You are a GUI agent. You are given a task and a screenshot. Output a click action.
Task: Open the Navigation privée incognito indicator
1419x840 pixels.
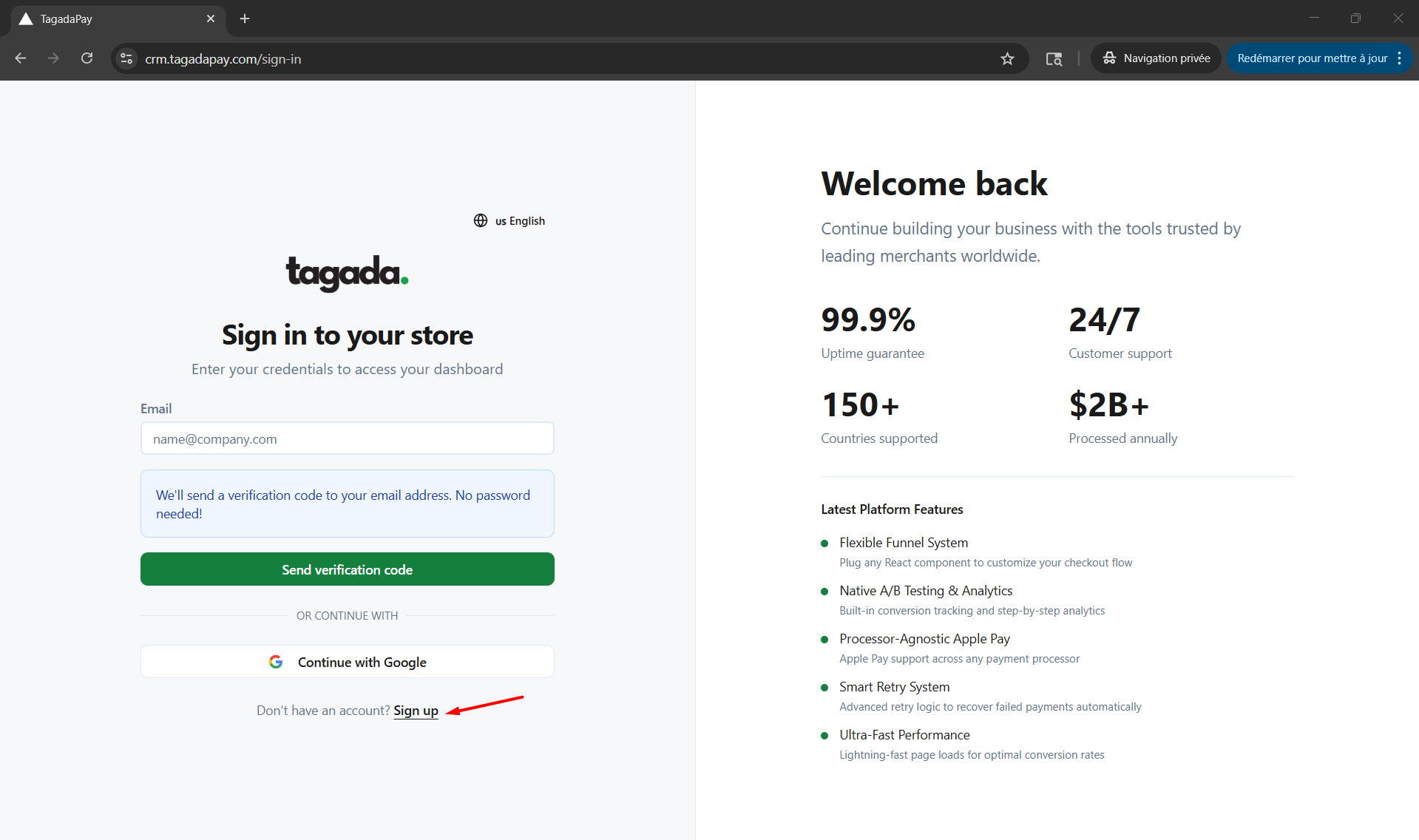1156,58
